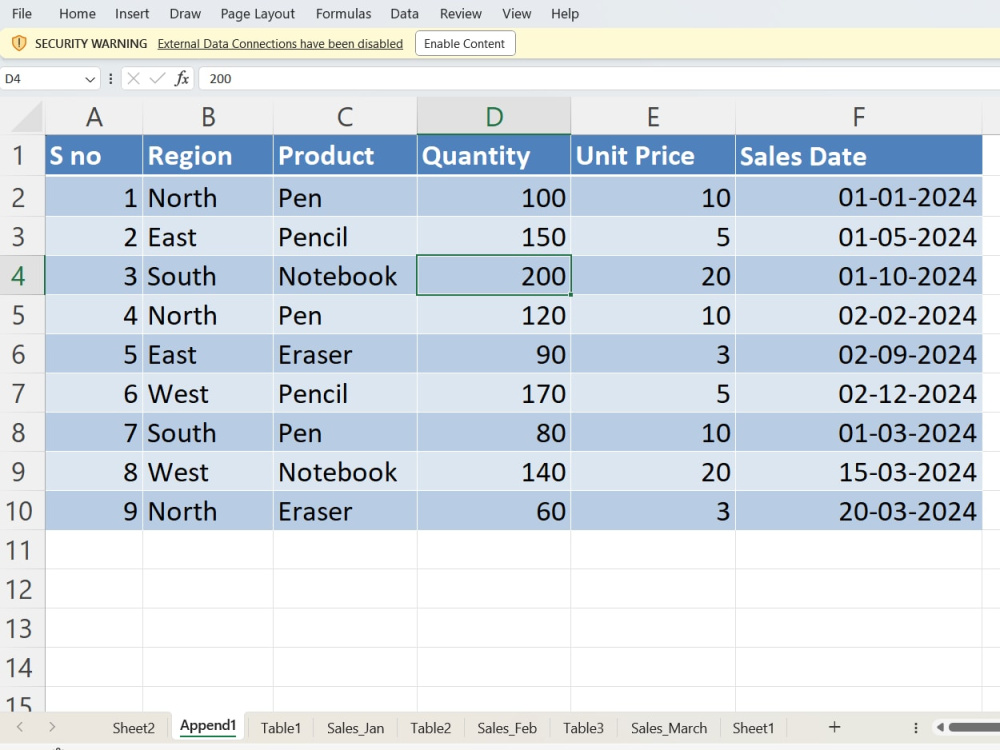Open the Formulas ribbon tab
Viewport: 1000px width, 750px height.
pyautogui.click(x=343, y=13)
